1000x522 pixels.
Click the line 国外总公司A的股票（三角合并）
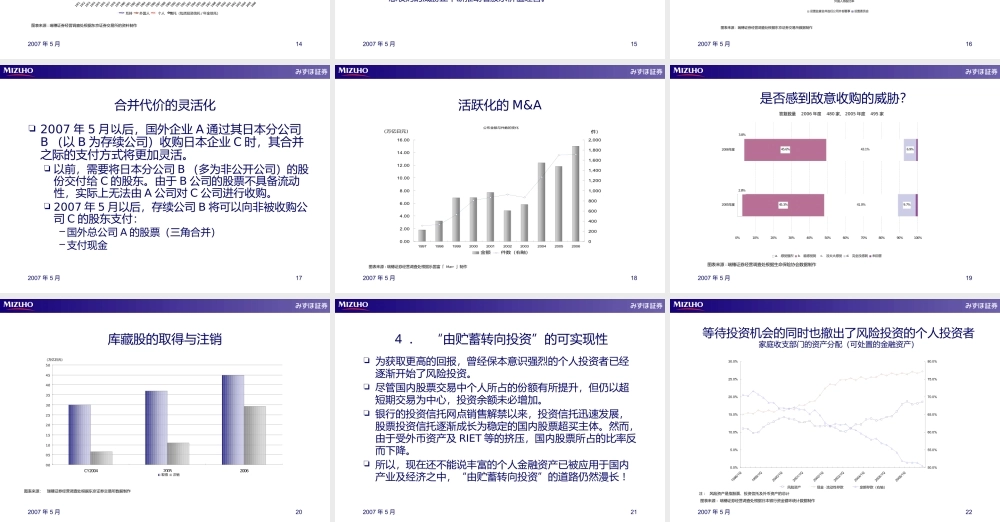click(x=137, y=232)
